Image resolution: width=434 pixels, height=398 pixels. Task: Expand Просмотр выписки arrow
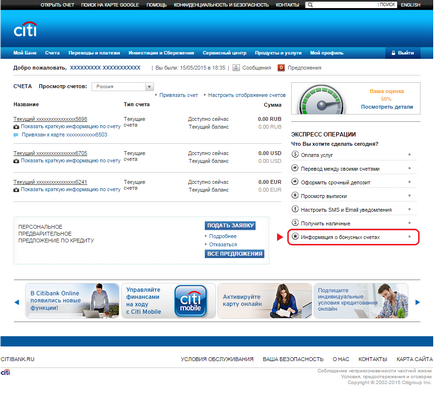410,196
